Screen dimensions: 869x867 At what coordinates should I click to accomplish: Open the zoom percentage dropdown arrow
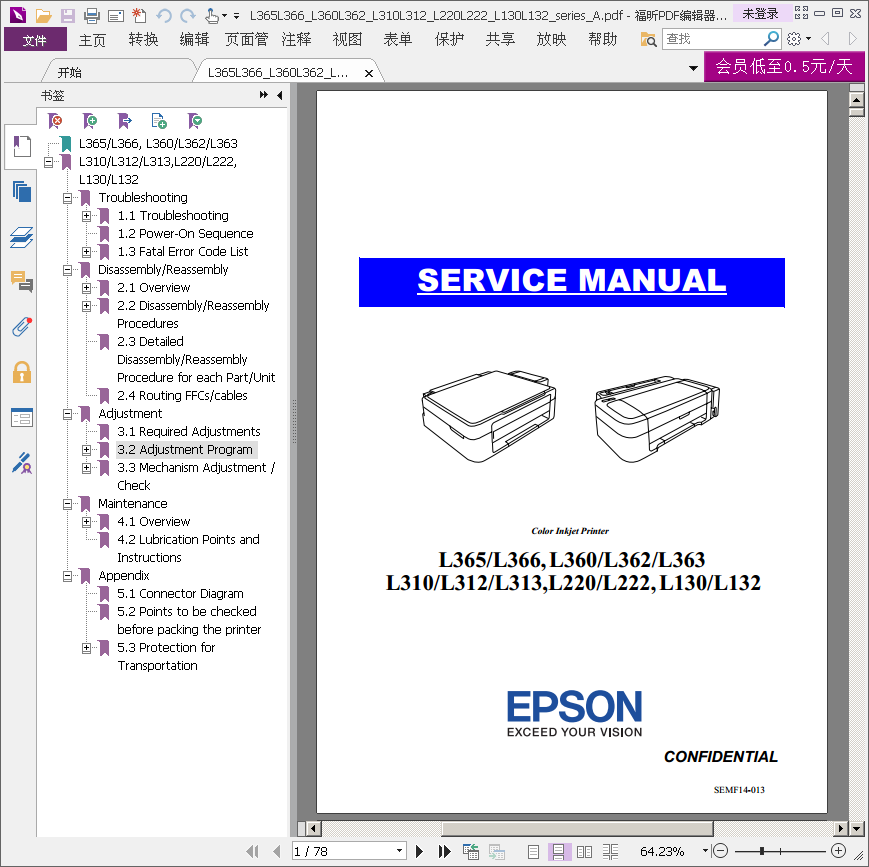point(706,850)
